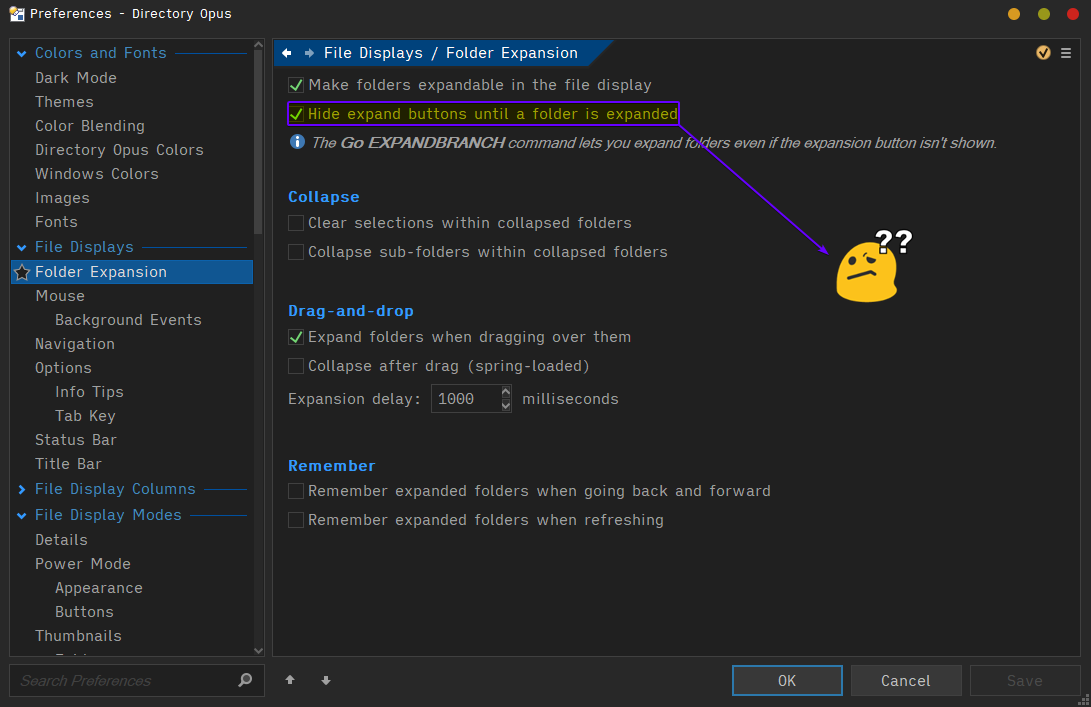This screenshot has height=707, width=1091.
Task: Open Navigation preferences
Action: click(74, 344)
